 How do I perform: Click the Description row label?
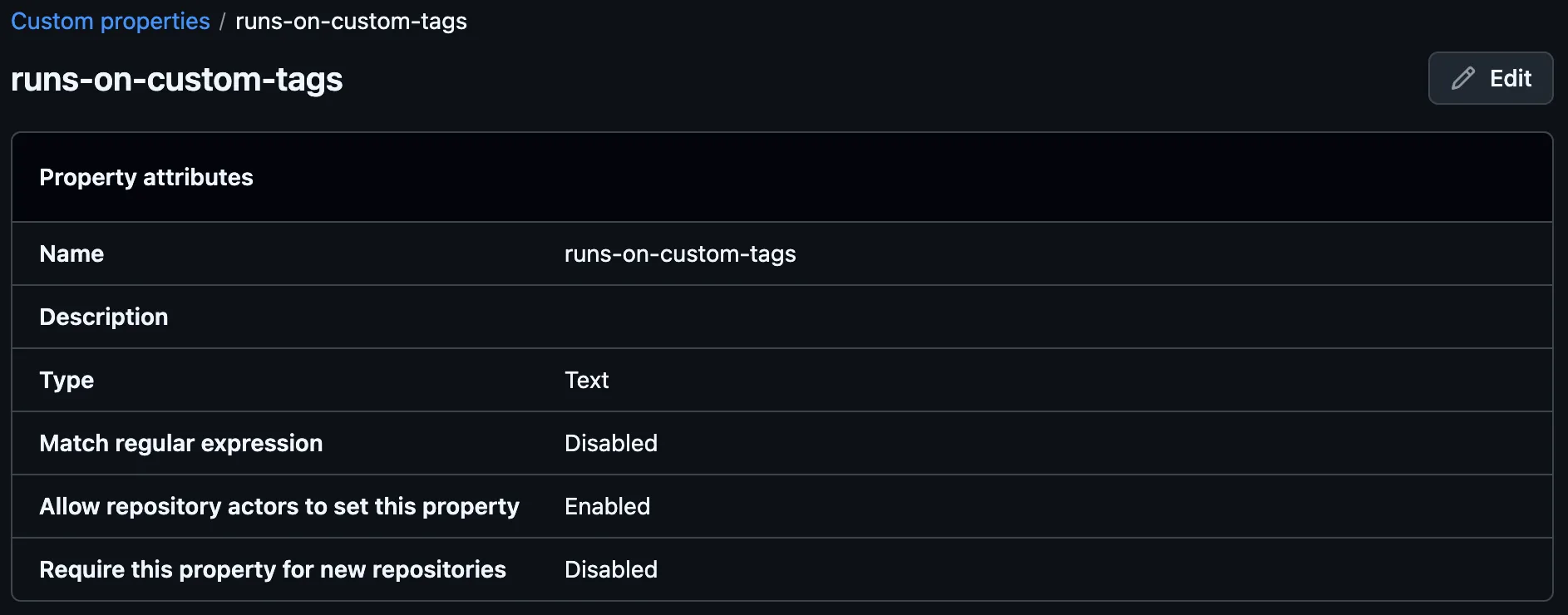(103, 317)
